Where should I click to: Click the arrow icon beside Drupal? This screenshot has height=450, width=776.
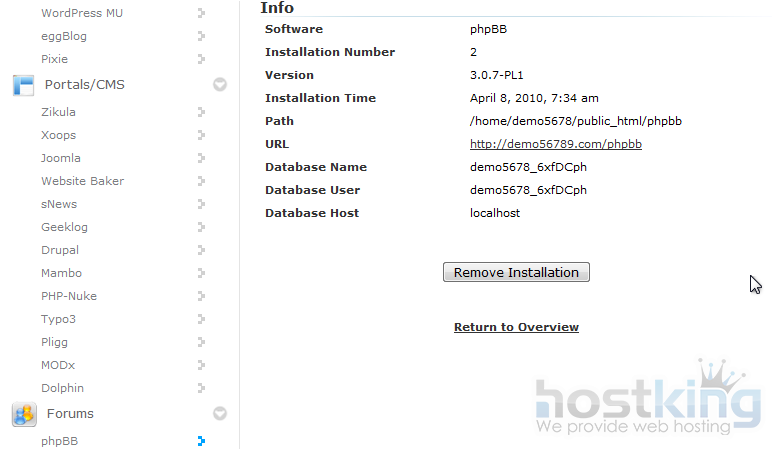click(201, 250)
